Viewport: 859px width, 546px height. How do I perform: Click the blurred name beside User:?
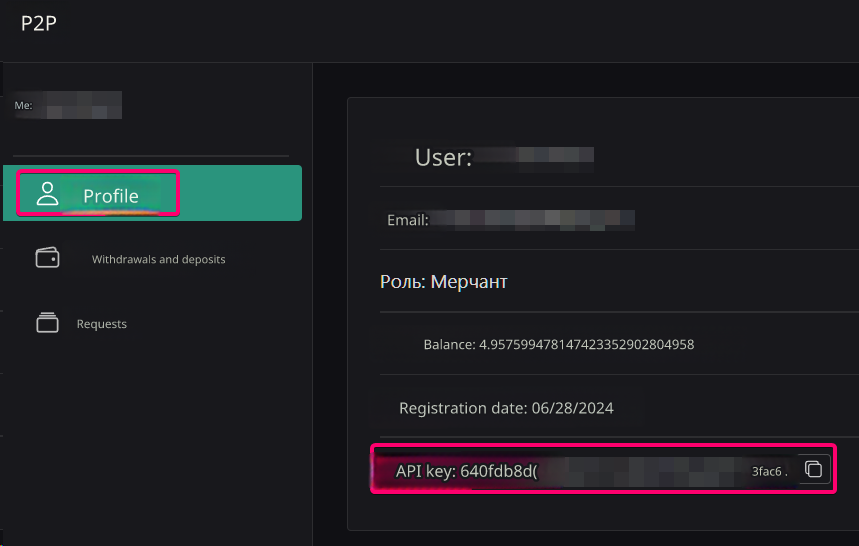point(534,158)
